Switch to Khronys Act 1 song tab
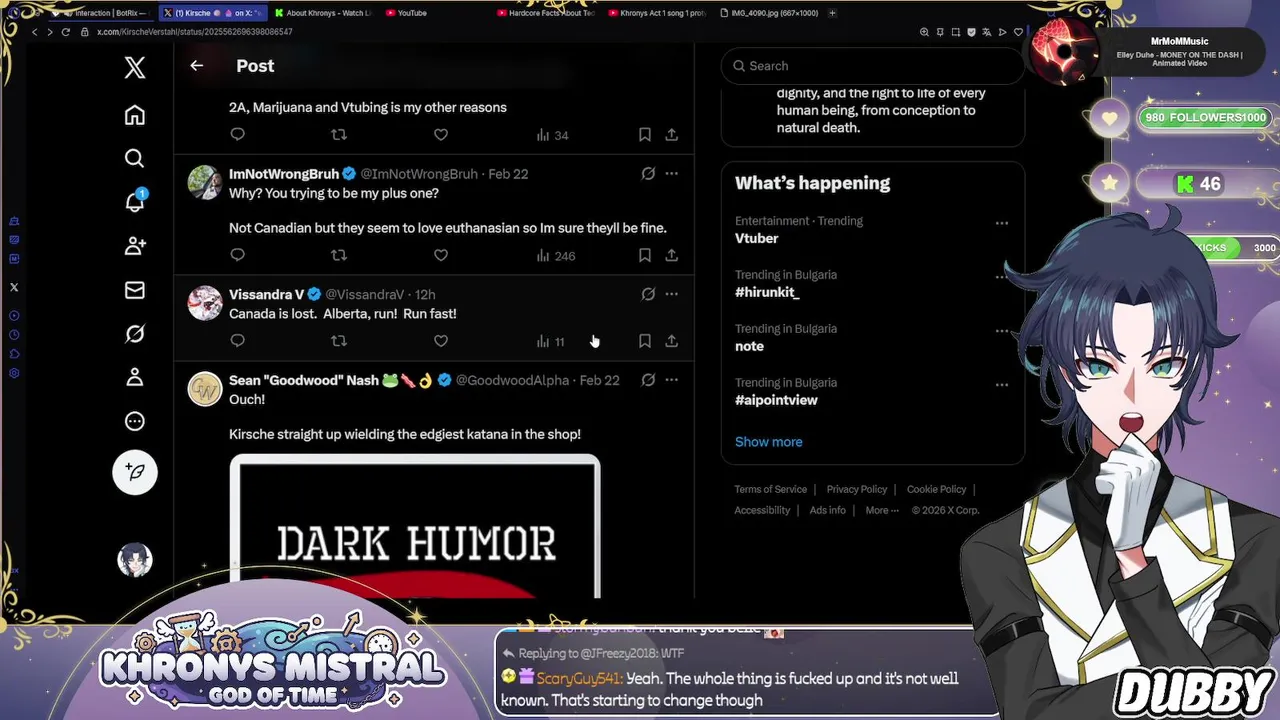This screenshot has height=720, width=1280. [x=657, y=13]
